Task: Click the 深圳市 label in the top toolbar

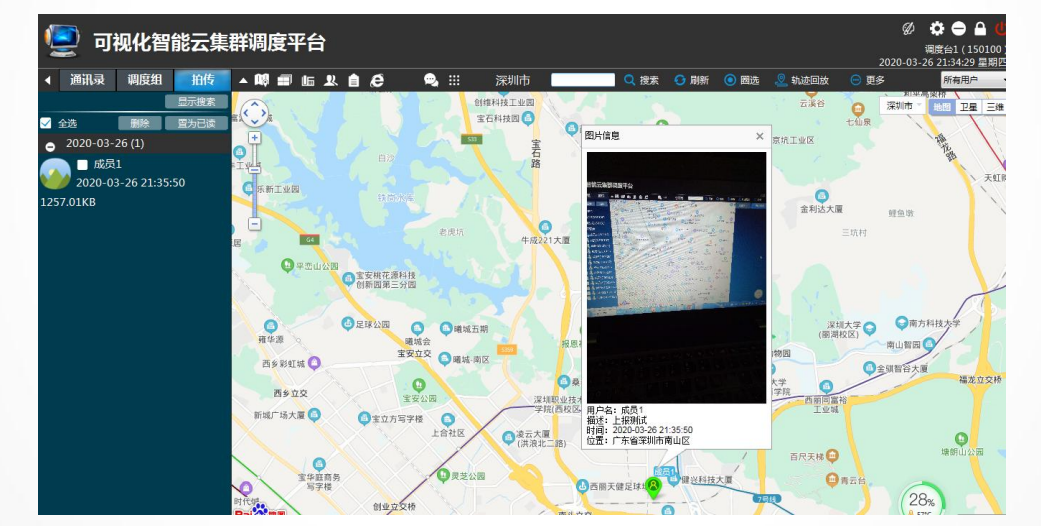Action: (513, 80)
